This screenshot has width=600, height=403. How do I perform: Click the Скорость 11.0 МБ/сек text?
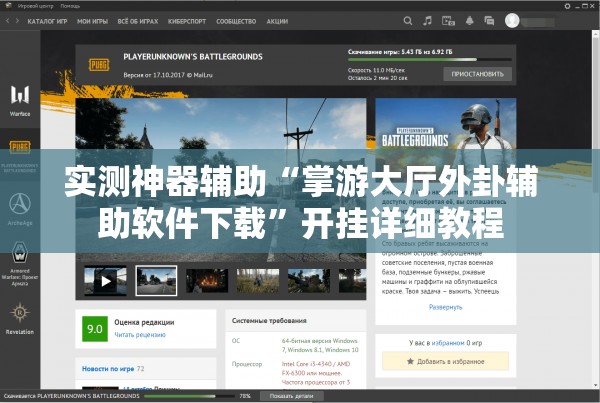[x=376, y=70]
